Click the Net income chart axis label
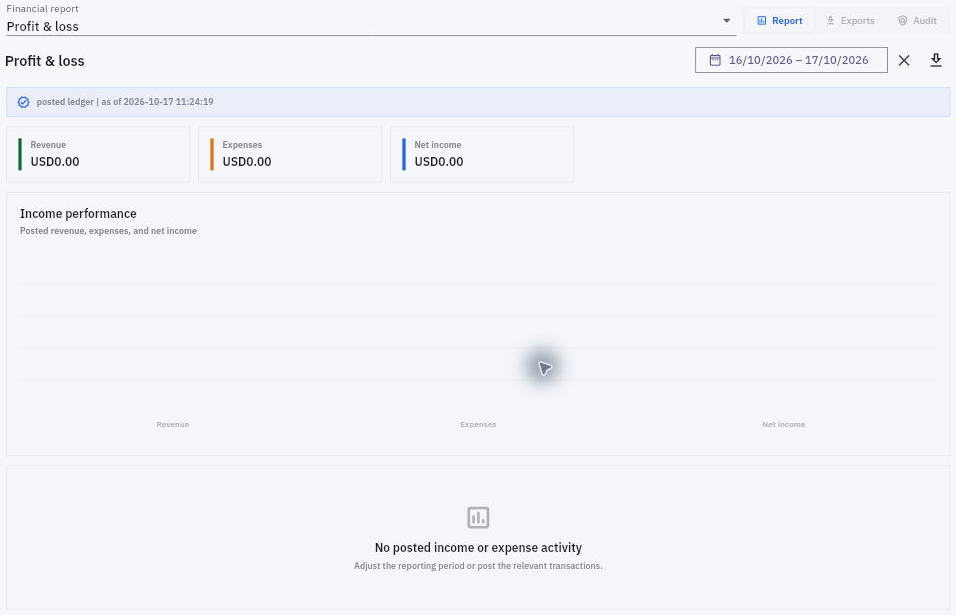This screenshot has height=615, width=956. (x=783, y=424)
